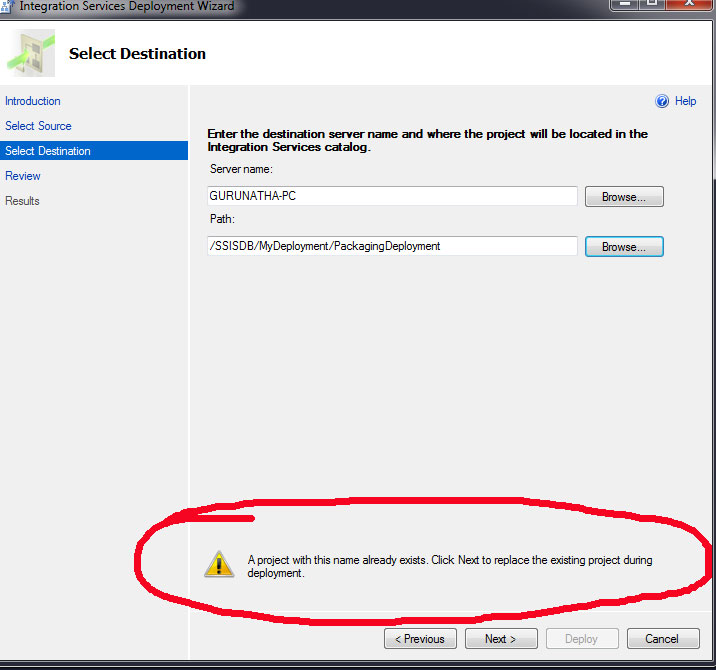Click the Previous button
The image size is (716, 670).
pos(420,638)
